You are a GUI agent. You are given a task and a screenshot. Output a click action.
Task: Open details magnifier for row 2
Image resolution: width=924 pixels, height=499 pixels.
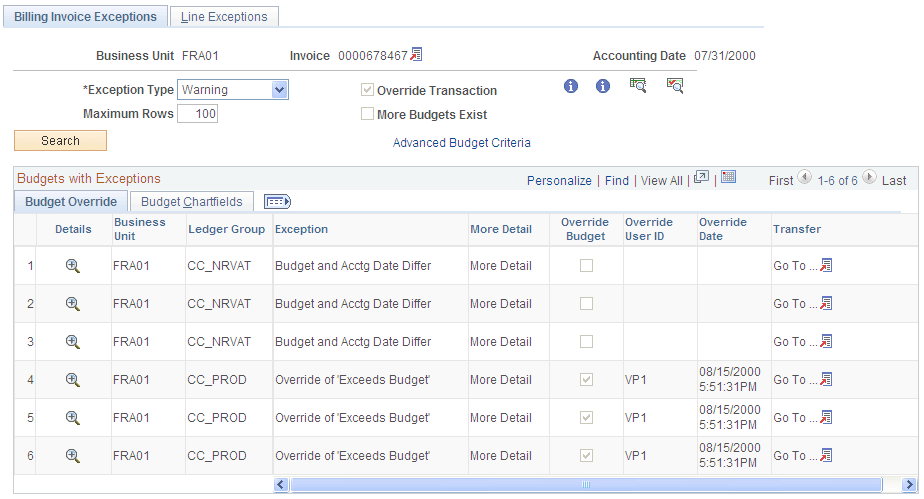coord(72,303)
